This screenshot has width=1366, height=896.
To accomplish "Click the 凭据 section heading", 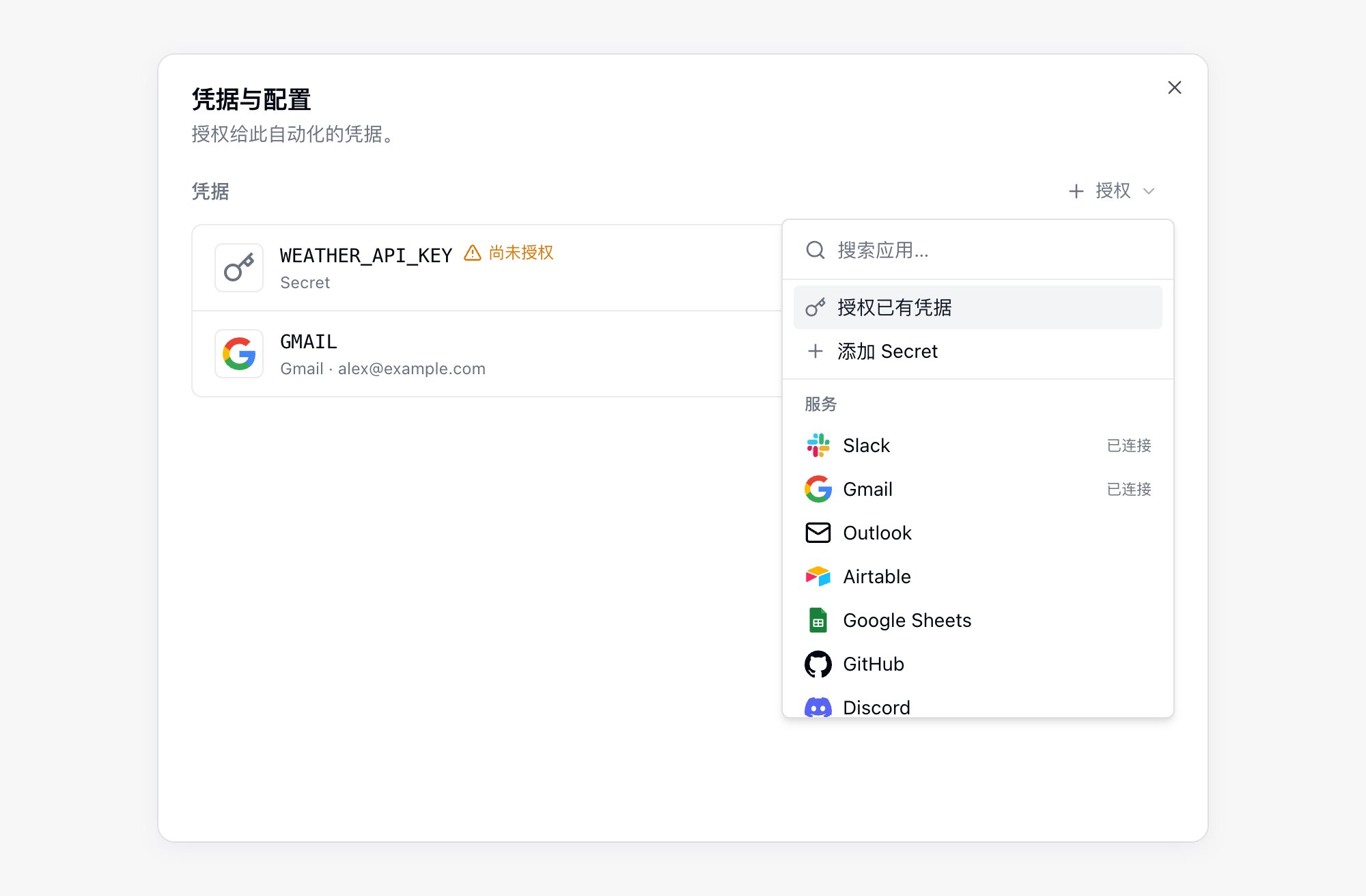I will pos(210,191).
